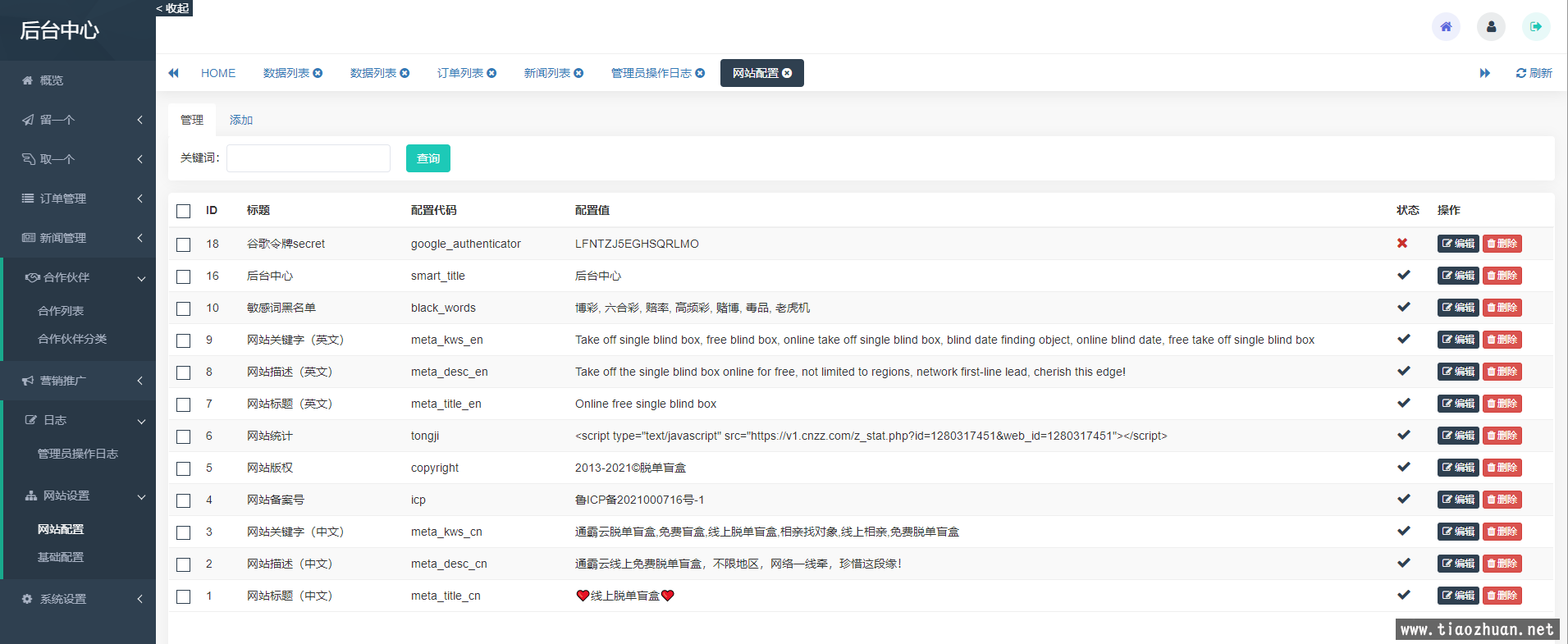This screenshot has width=1568, height=644.
Task: Edit the copyright config row
Action: click(x=1458, y=468)
